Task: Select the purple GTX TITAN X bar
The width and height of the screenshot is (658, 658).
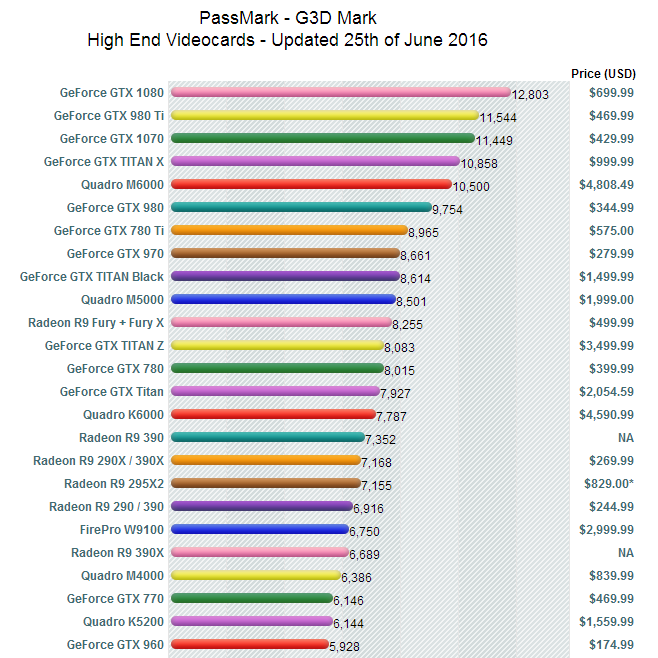Action: [x=315, y=161]
